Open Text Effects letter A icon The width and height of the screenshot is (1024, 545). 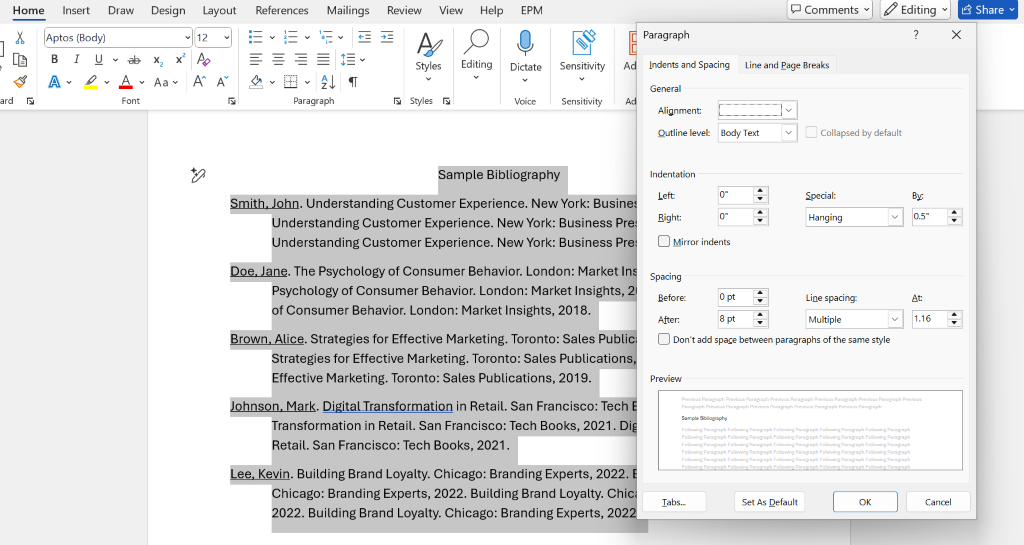point(55,82)
